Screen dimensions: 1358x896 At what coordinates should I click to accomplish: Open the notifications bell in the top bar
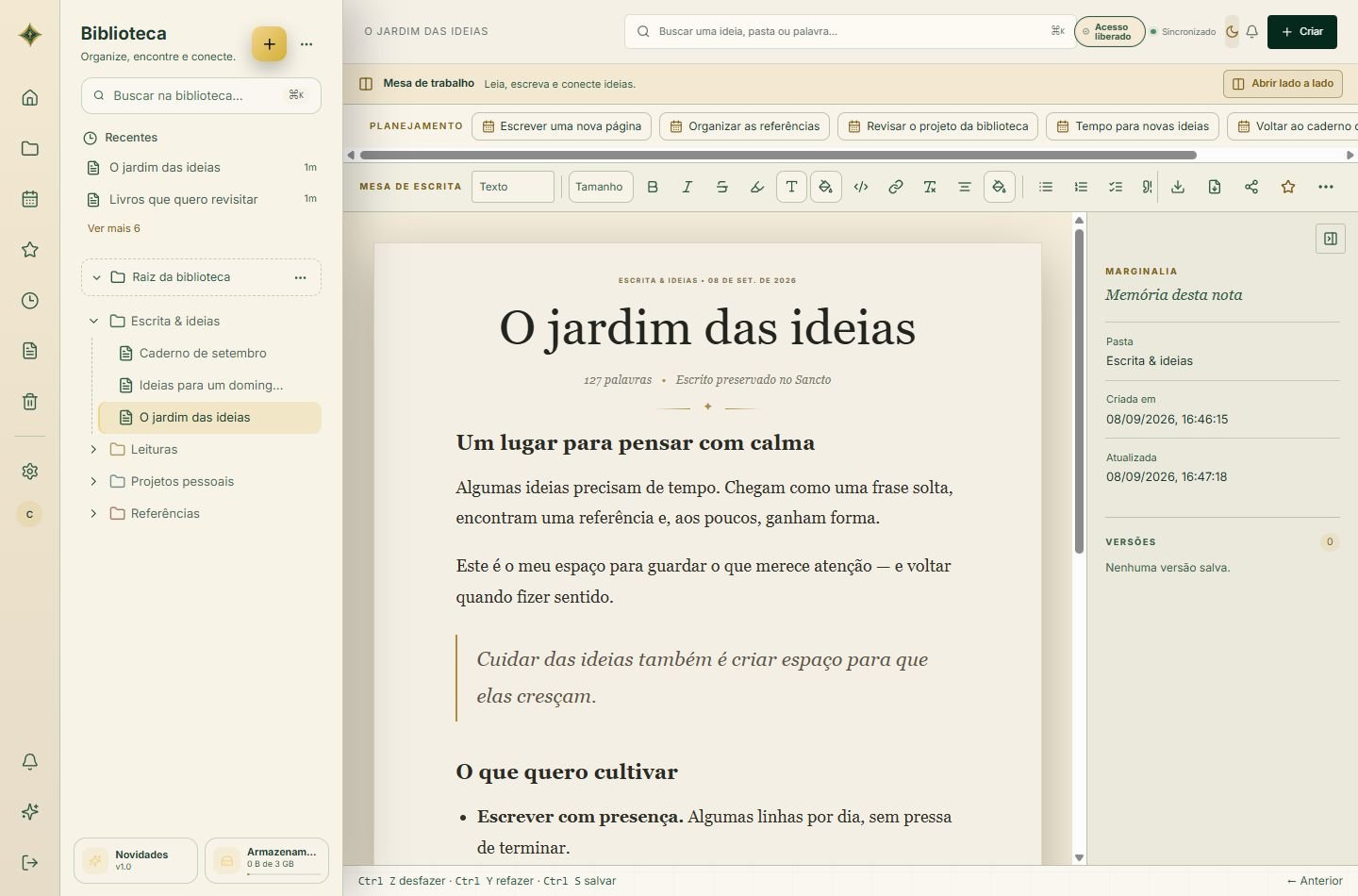point(1252,31)
